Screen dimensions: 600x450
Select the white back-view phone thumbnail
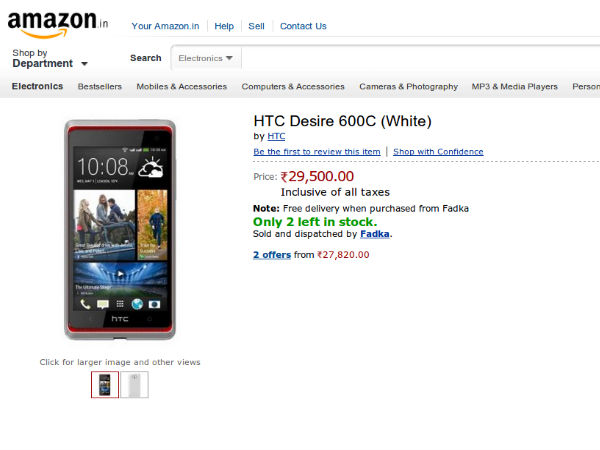tap(134, 385)
